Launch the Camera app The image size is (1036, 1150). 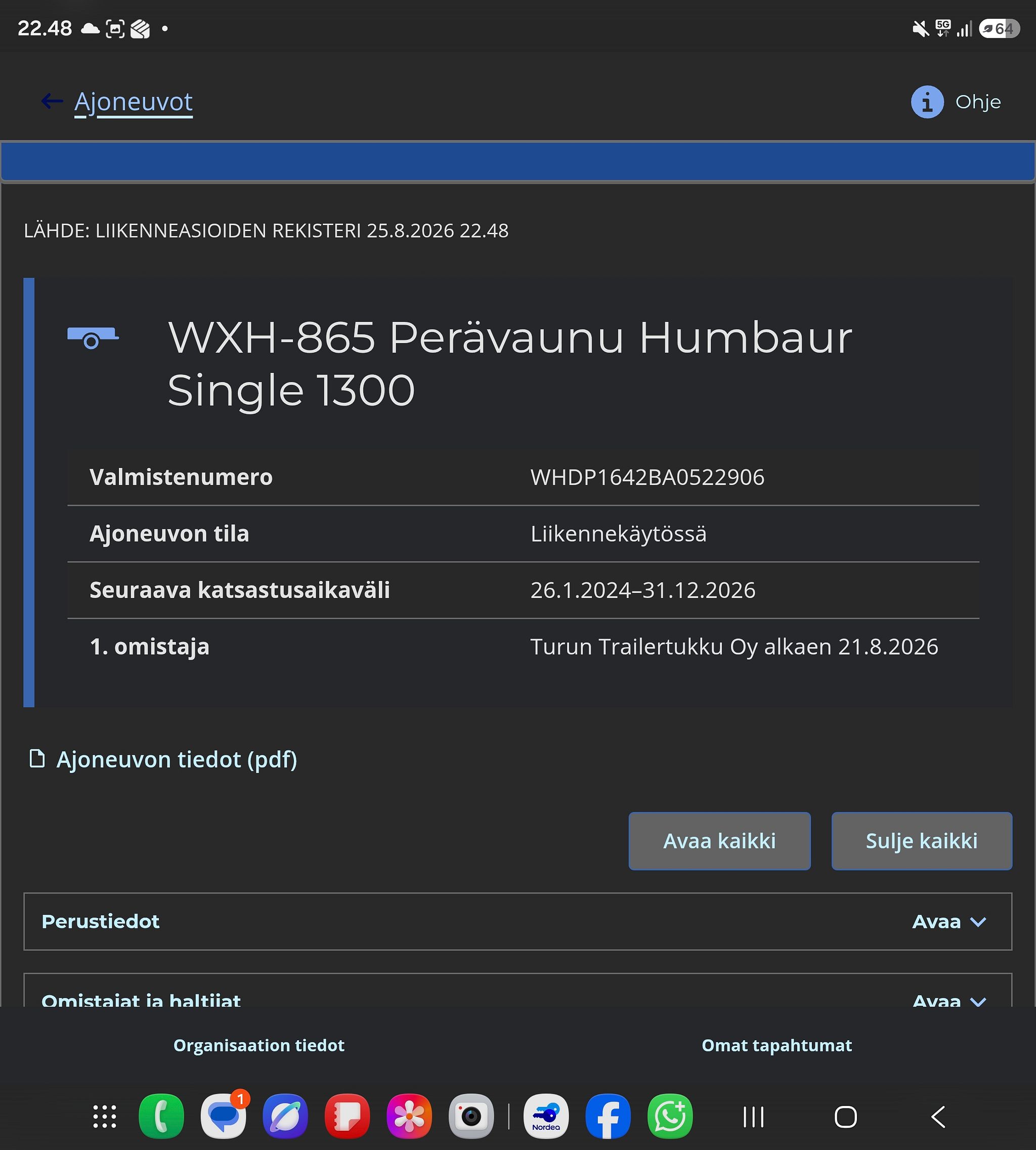471,1117
